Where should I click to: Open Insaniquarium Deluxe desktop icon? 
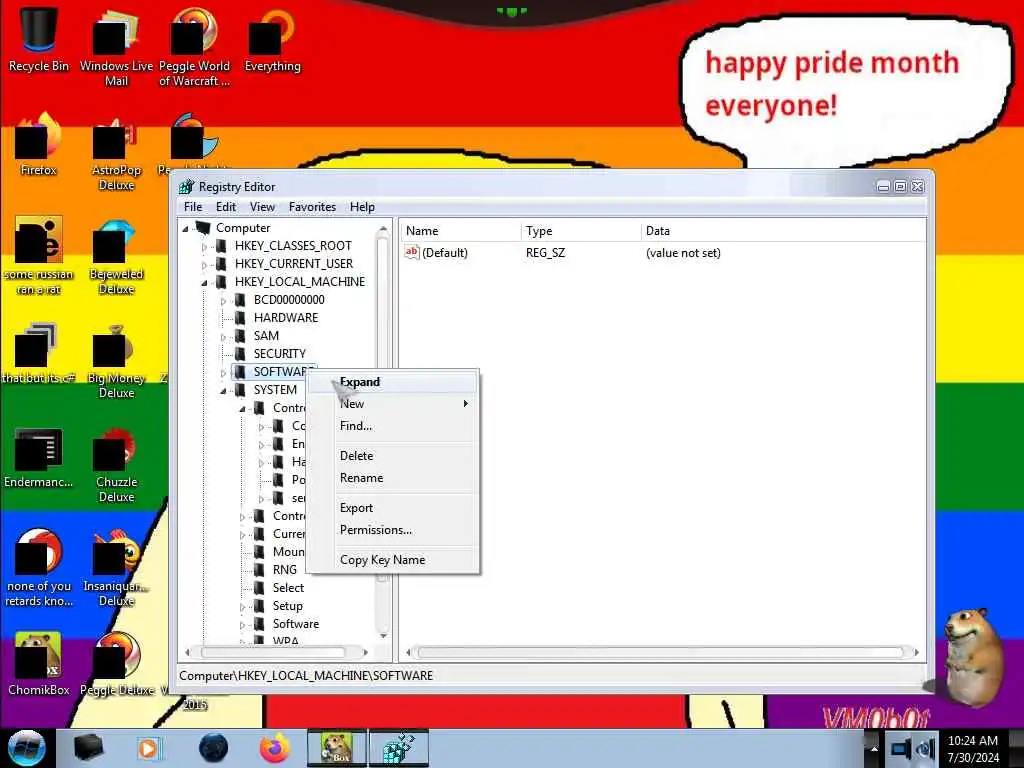[116, 568]
